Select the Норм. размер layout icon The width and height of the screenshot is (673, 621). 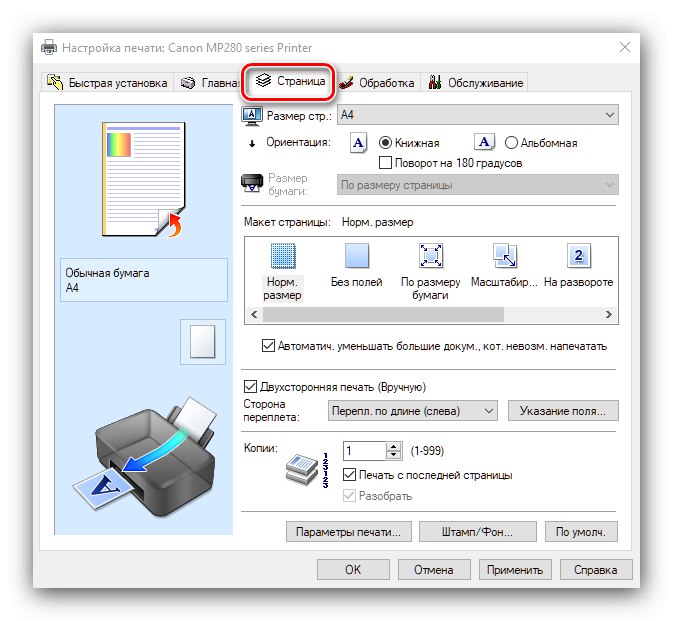283,256
